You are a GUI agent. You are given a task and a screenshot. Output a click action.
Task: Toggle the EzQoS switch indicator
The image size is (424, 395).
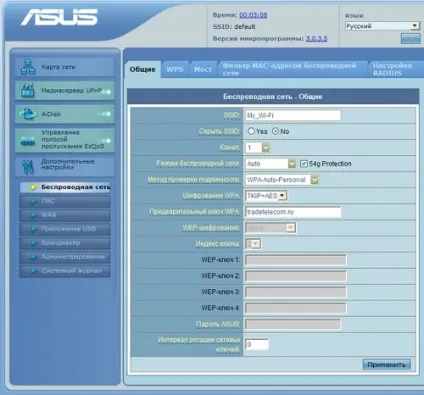tap(106, 141)
